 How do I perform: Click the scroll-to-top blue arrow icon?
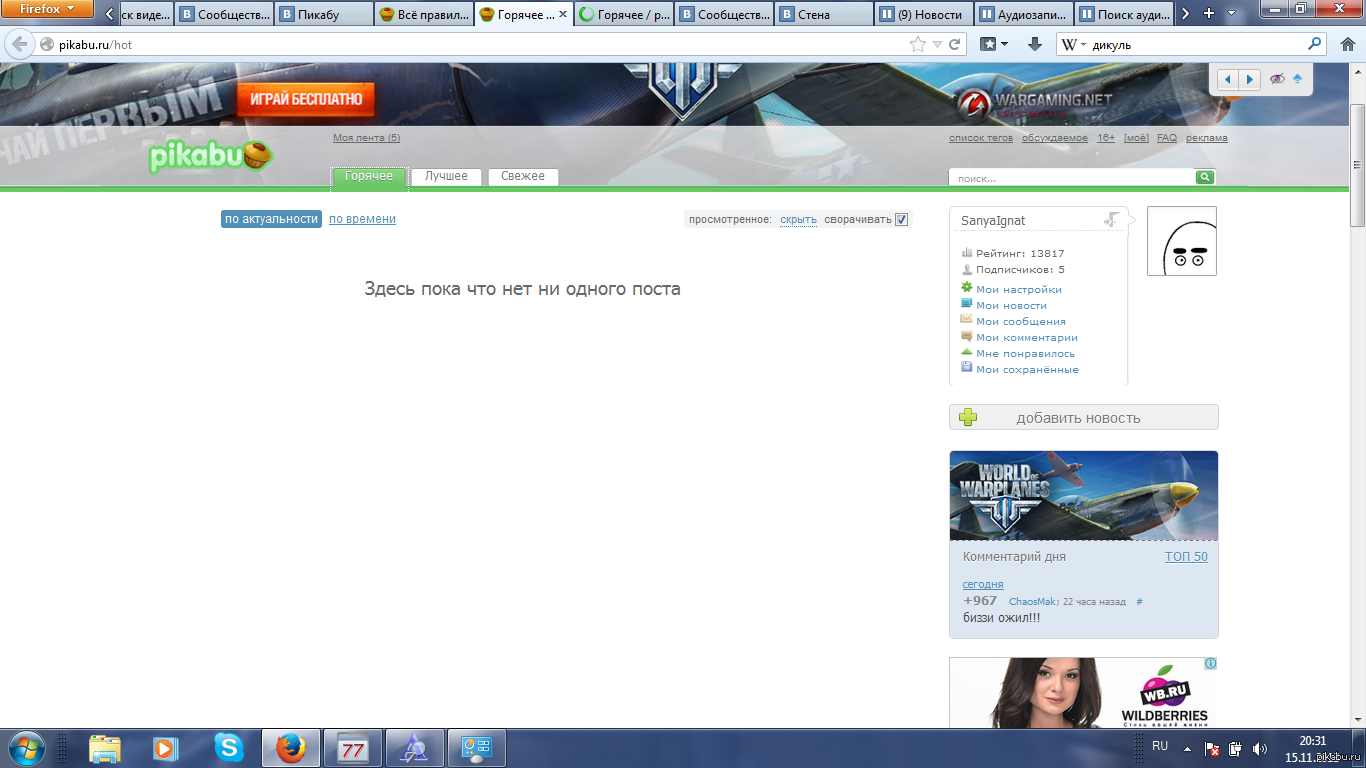click(1297, 79)
